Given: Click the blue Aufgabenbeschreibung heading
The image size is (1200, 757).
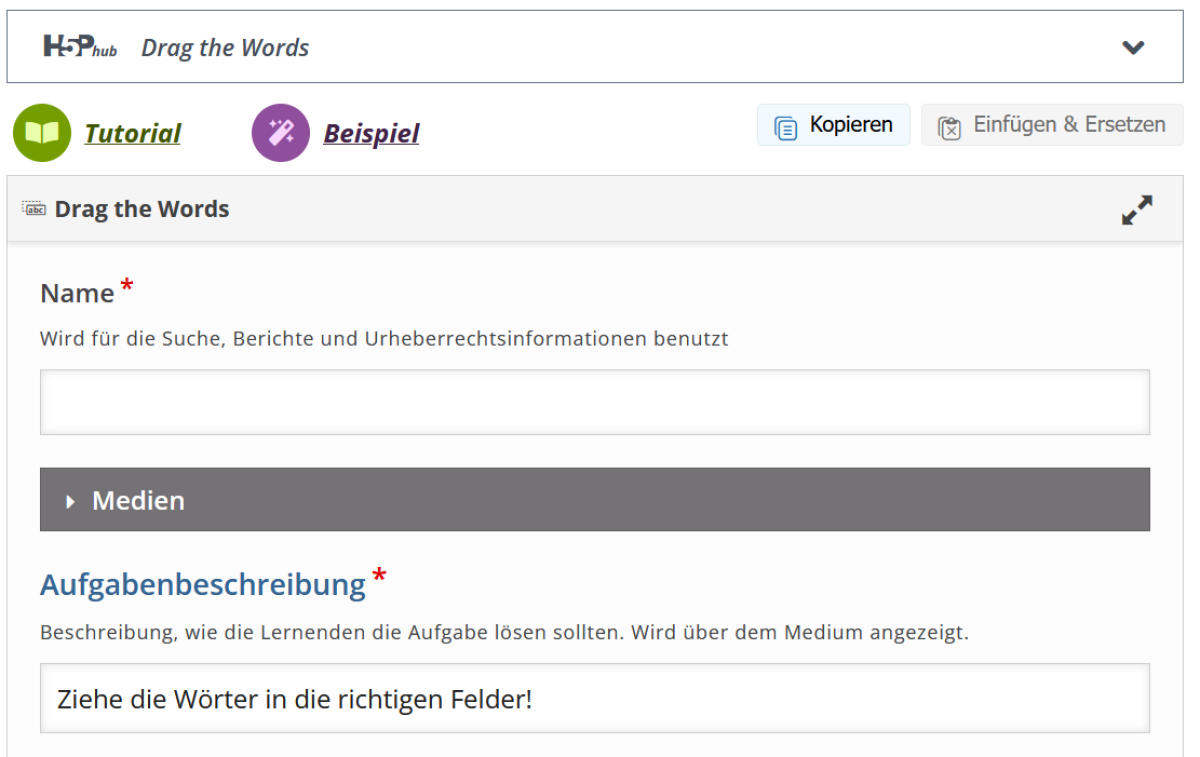Looking at the screenshot, I should coord(202,584).
